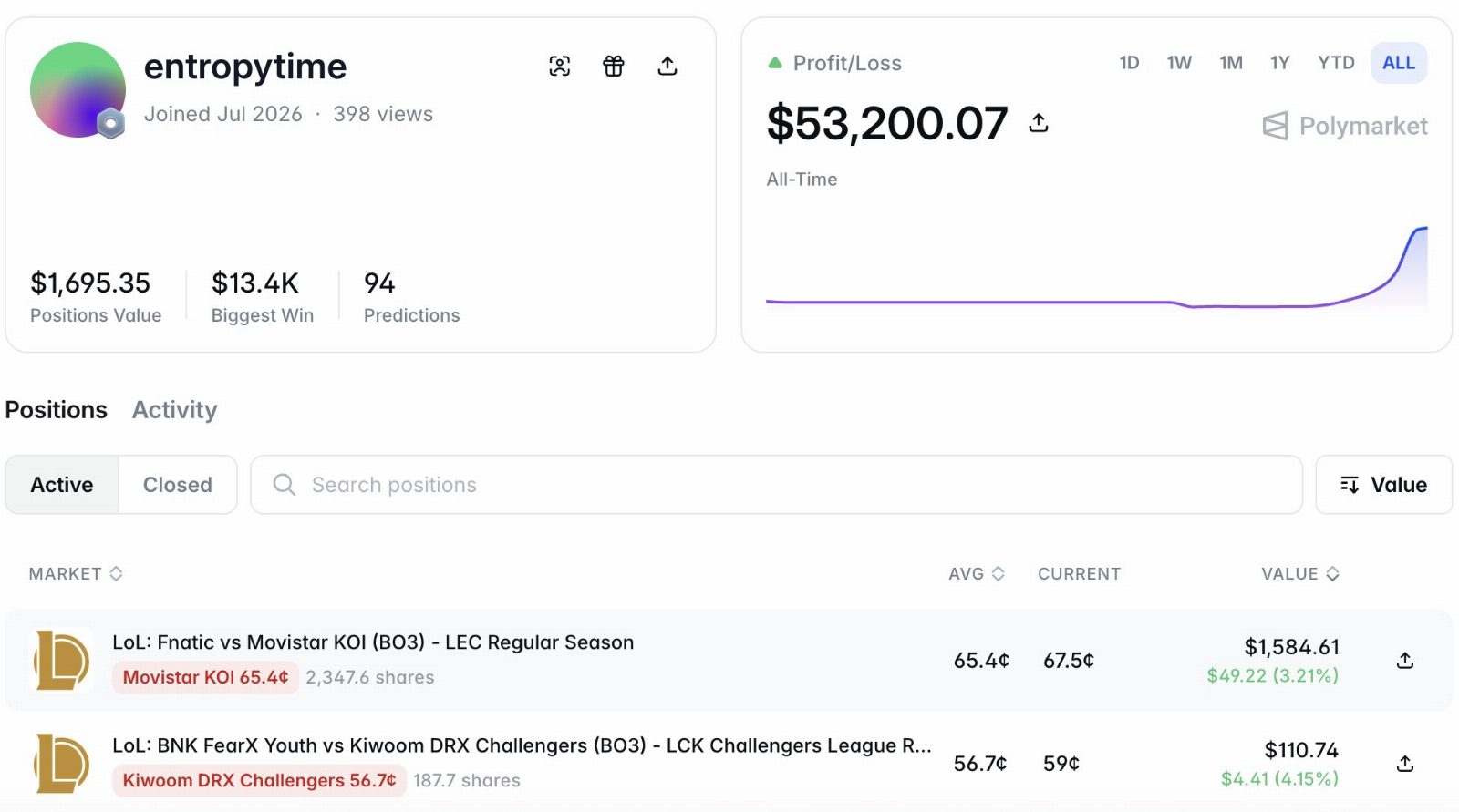Share the profit/loss amount

[x=1039, y=122]
